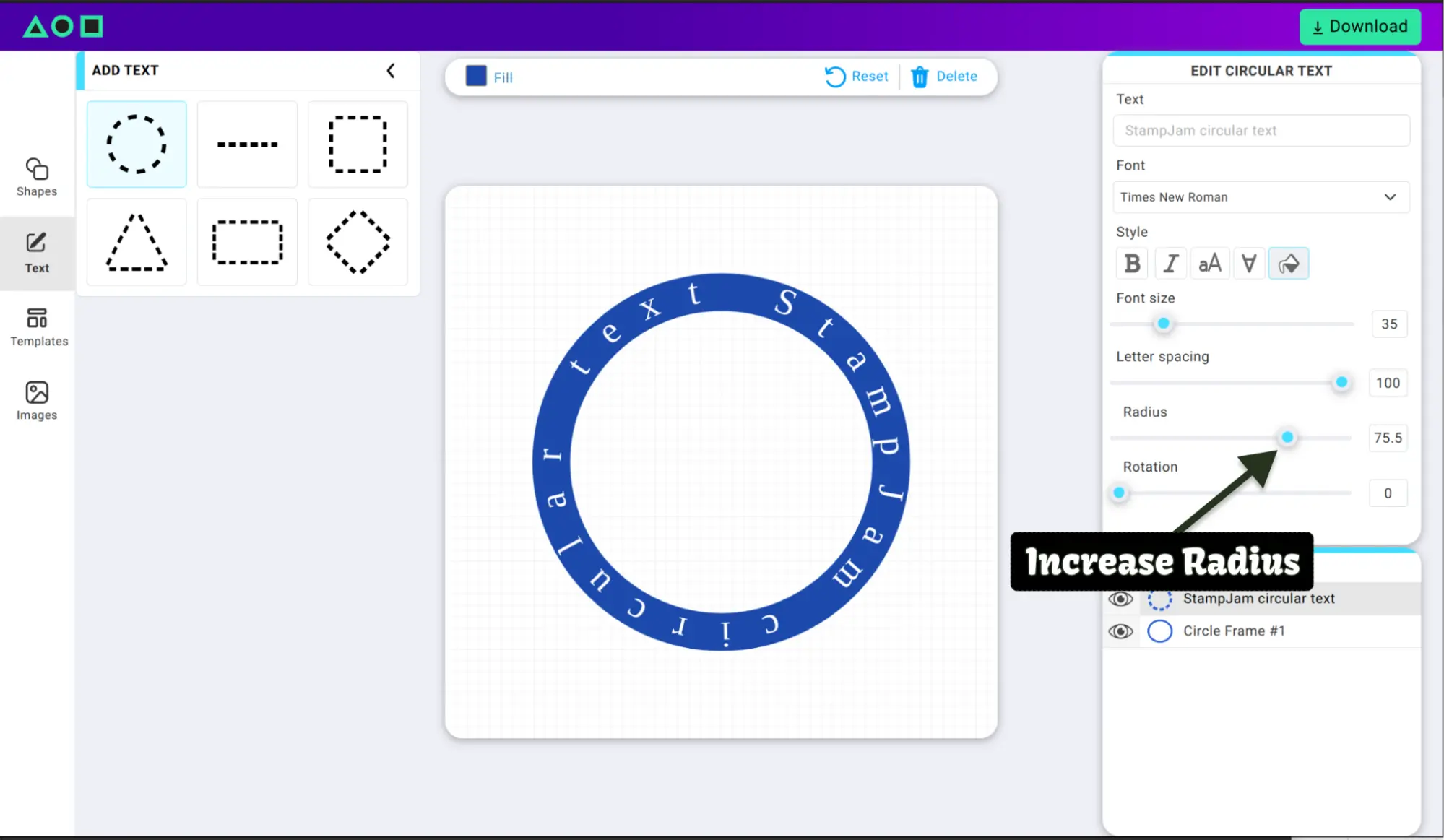Select the diamond text path shape
Screen dimensions: 1444x840
pyautogui.click(x=358, y=242)
